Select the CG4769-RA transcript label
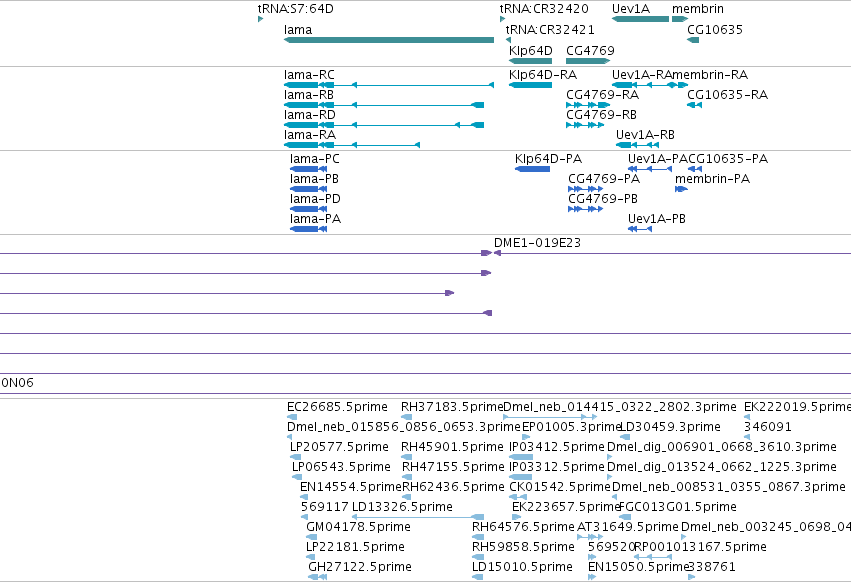Image resolution: width=851 pixels, height=582 pixels. coord(602,95)
